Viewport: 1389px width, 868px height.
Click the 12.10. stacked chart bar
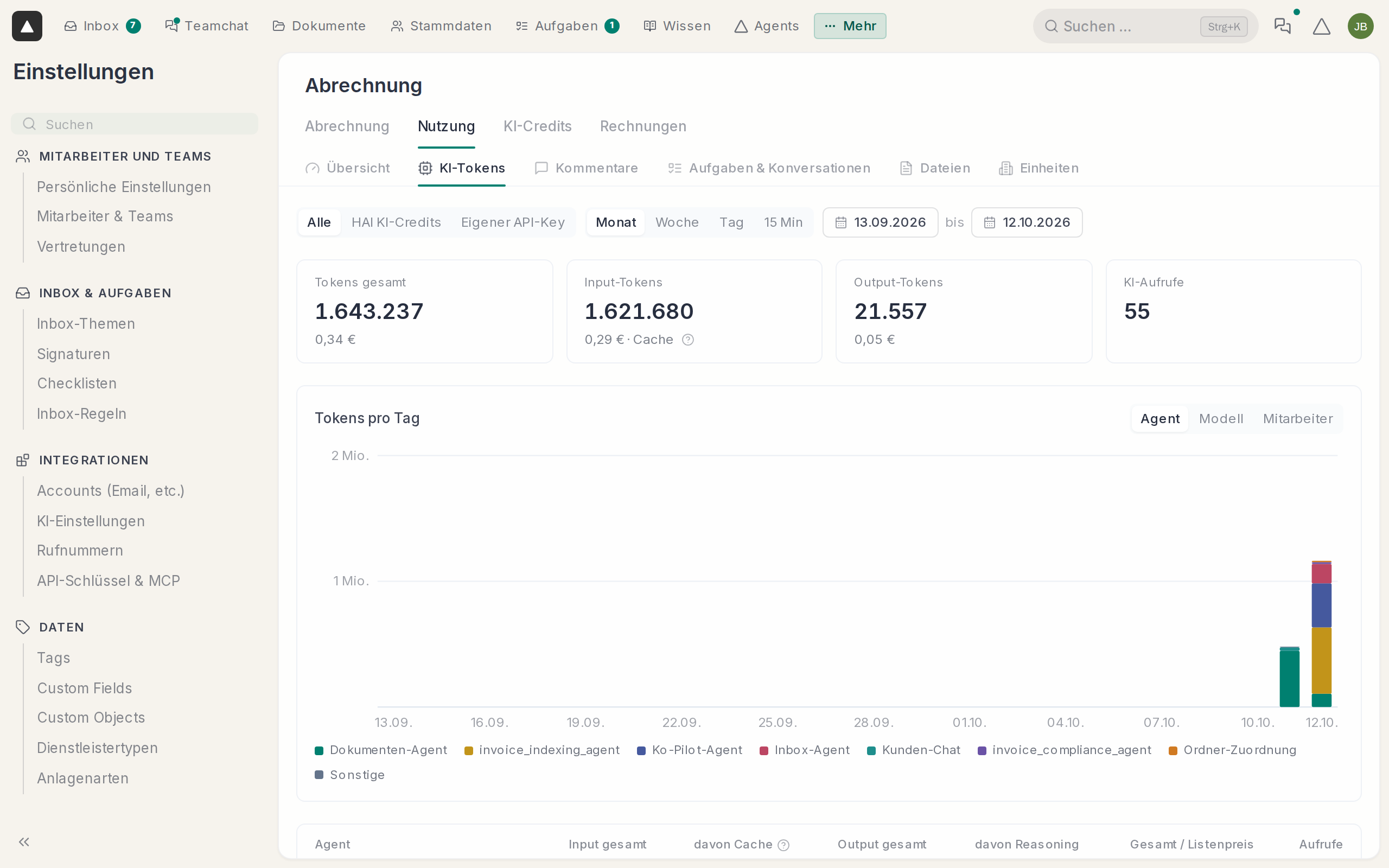pos(1321,634)
